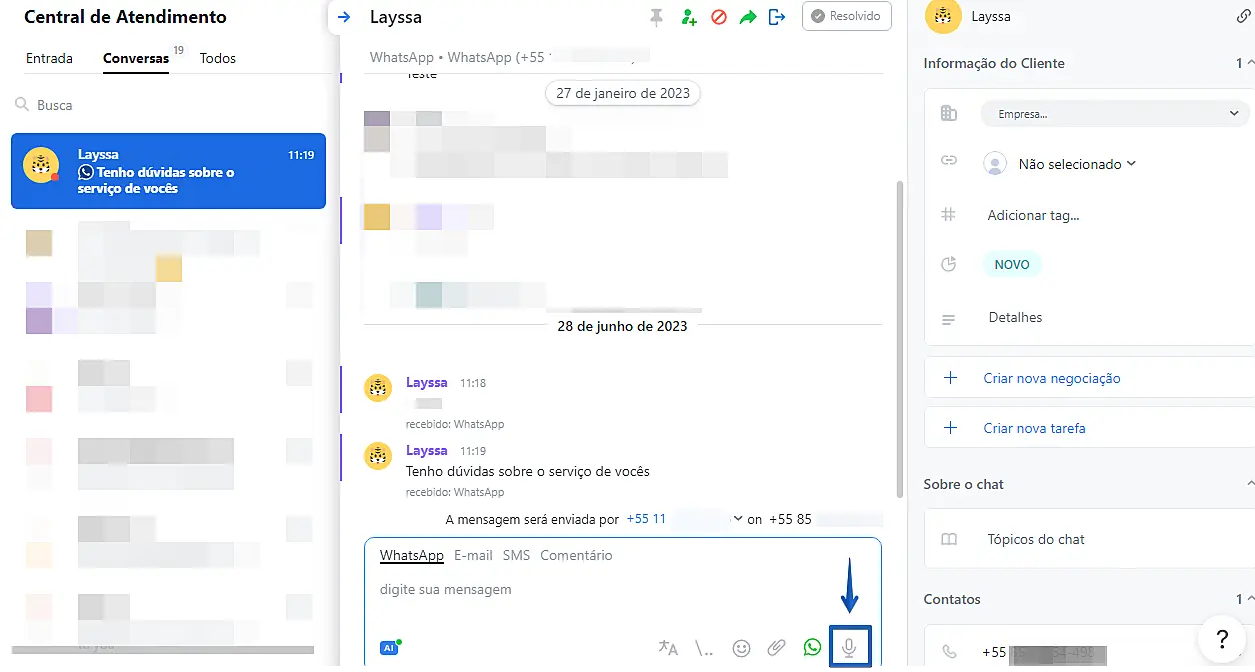Click the microphone icon to record audio
Viewport: 1255px width, 672px height.
click(x=849, y=648)
